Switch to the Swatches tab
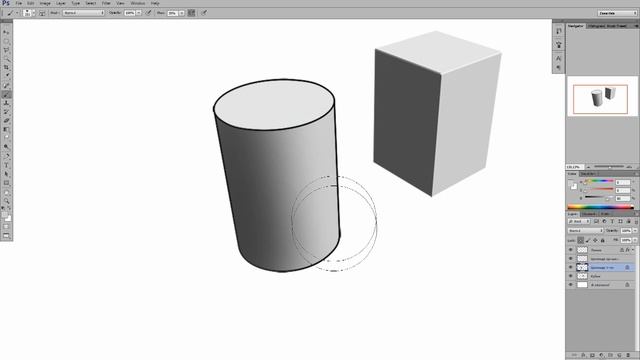Screen dimensions: 640x360 pos(589,174)
